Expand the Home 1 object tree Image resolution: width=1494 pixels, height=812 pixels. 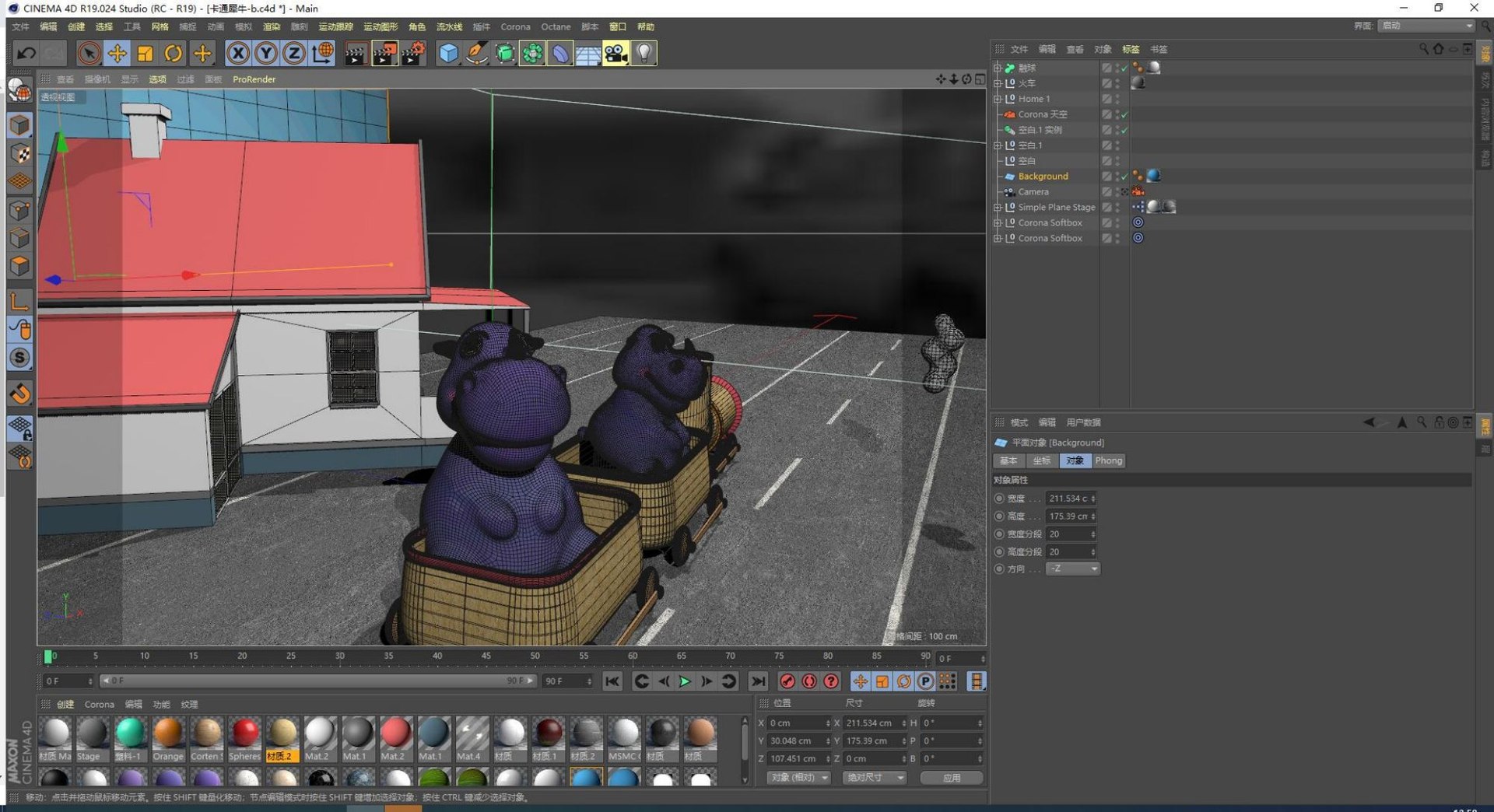(x=998, y=99)
